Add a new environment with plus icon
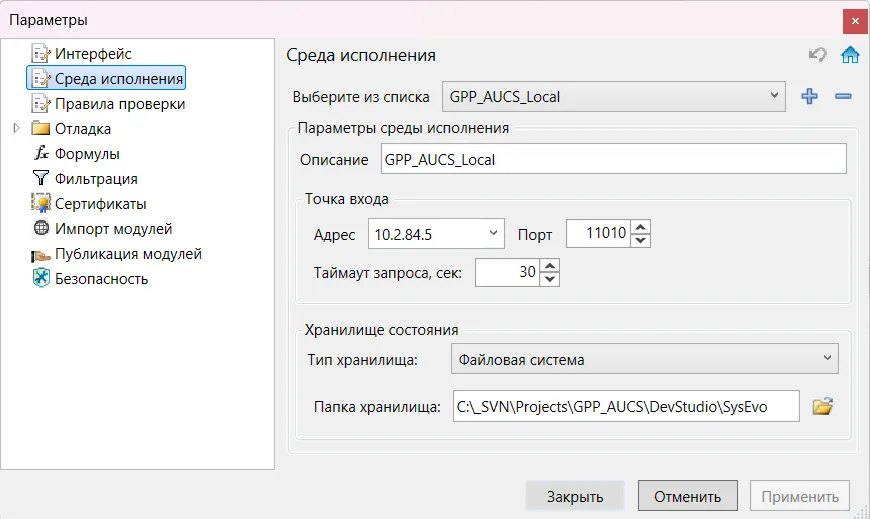 [x=810, y=96]
